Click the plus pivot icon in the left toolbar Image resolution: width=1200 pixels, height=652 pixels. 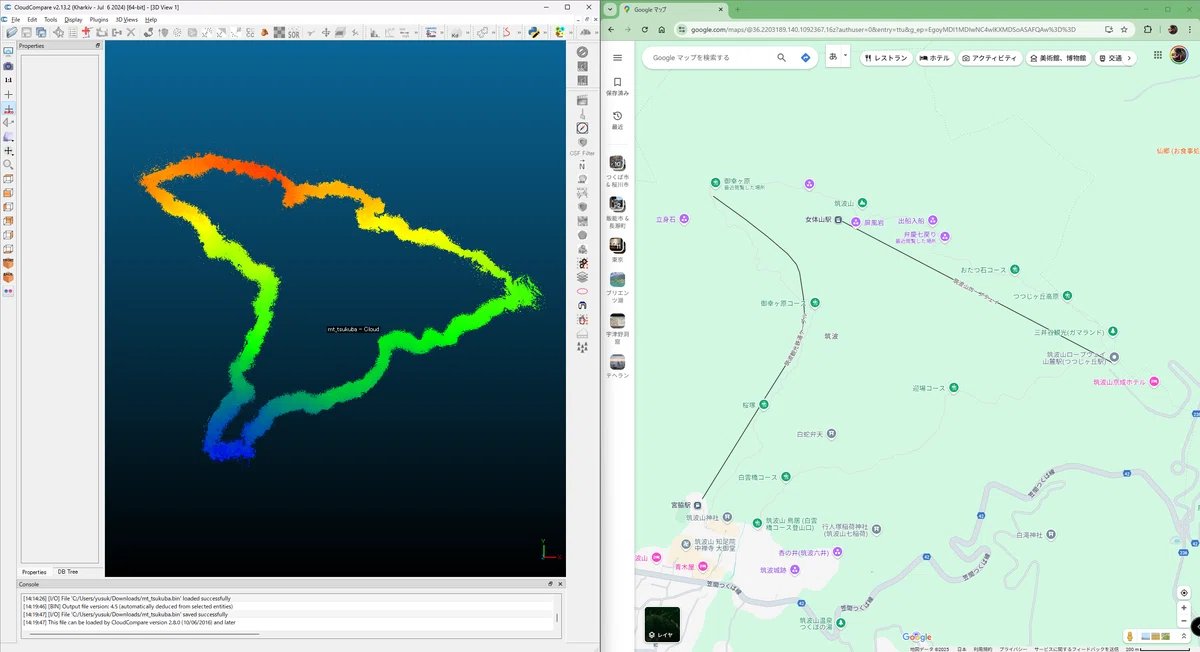coord(9,94)
